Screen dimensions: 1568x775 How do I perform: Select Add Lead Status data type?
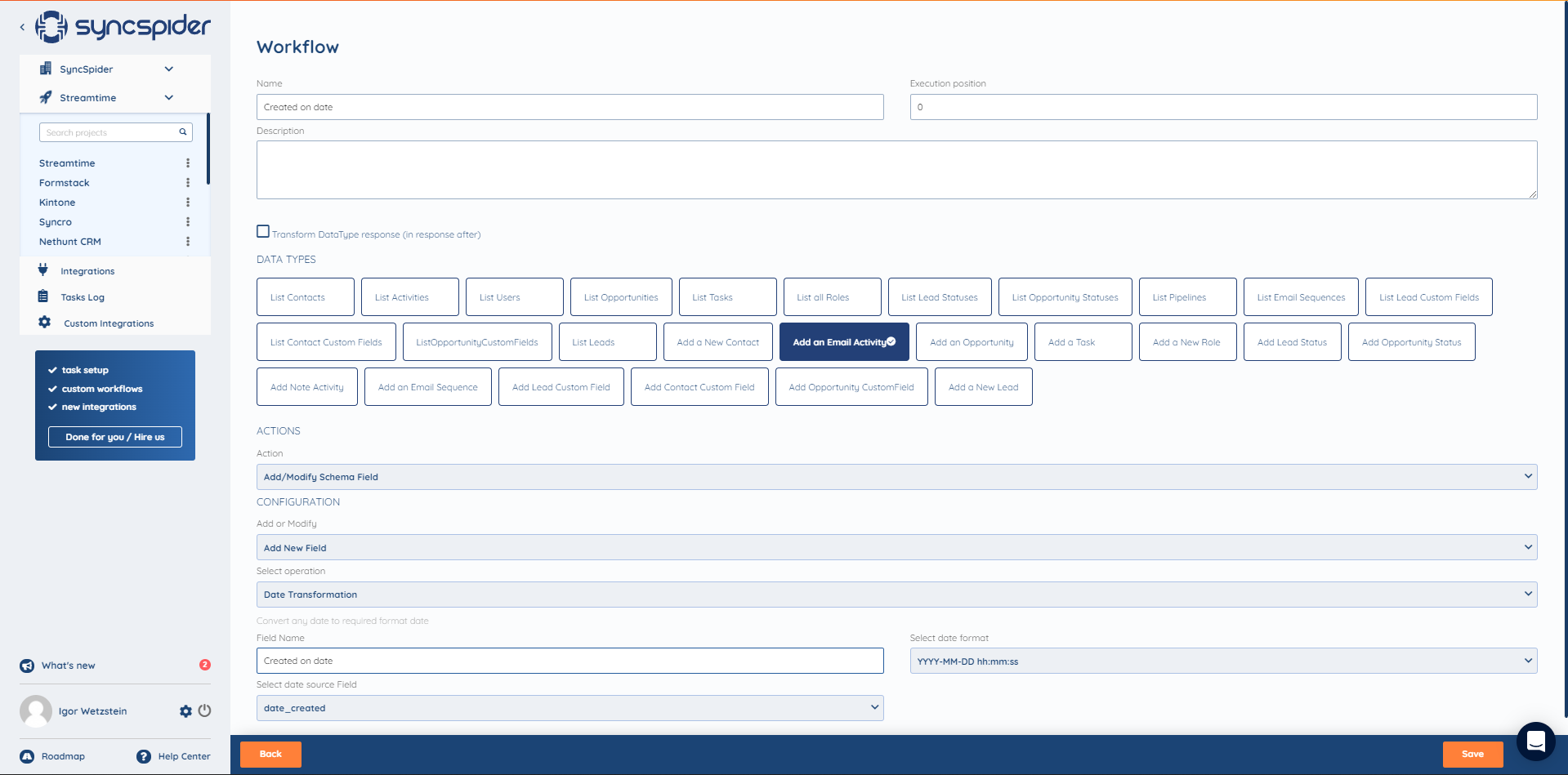coord(1292,342)
